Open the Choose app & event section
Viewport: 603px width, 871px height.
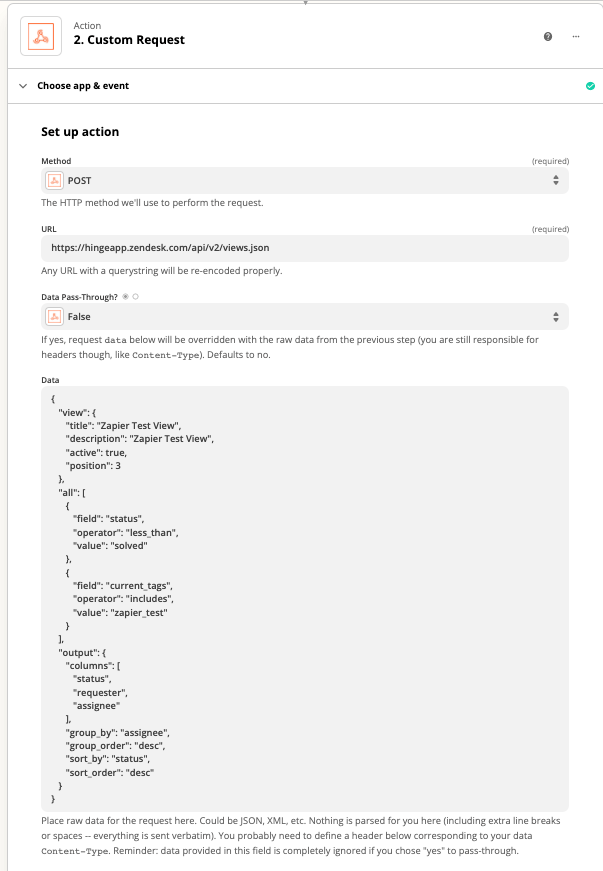(83, 86)
